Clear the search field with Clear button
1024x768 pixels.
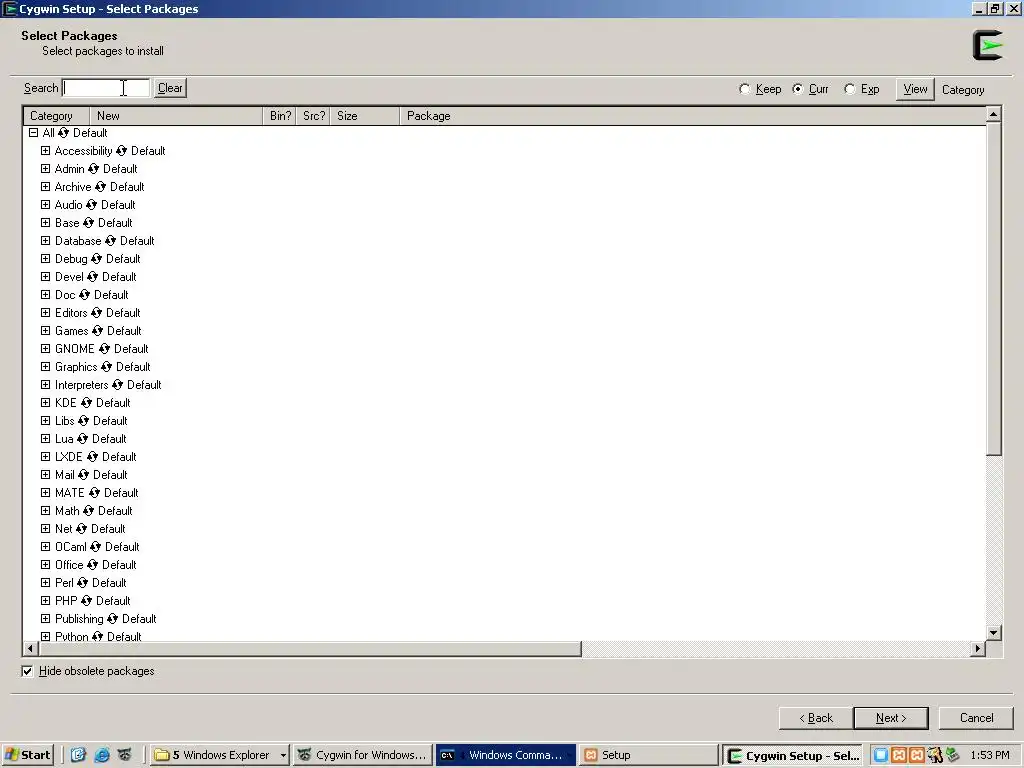tap(170, 88)
